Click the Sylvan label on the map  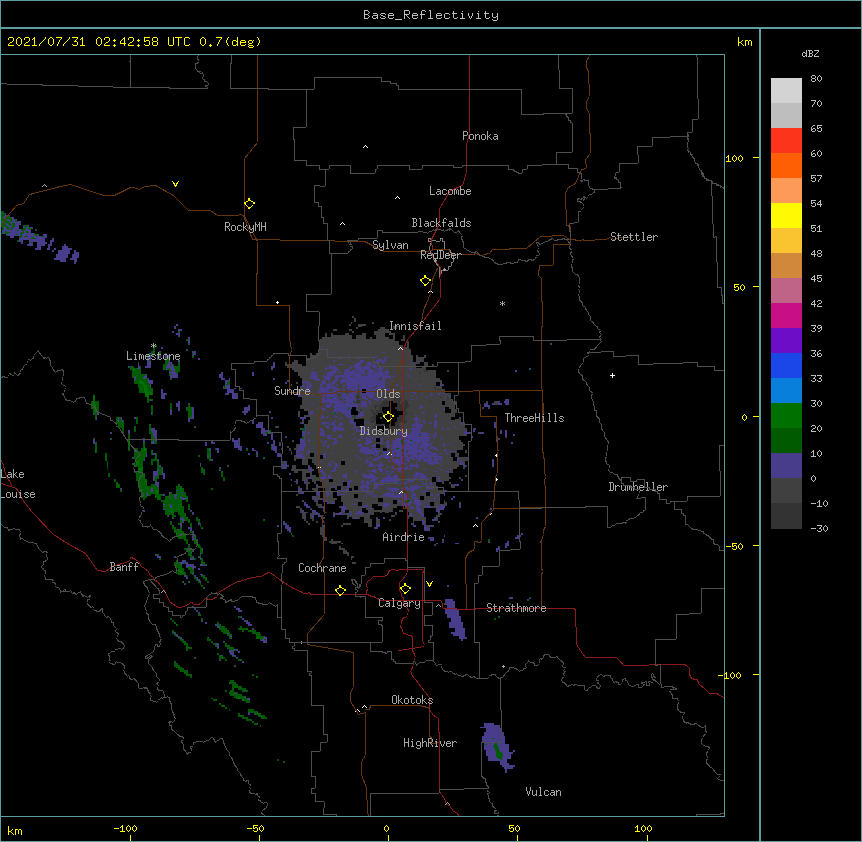coord(390,245)
